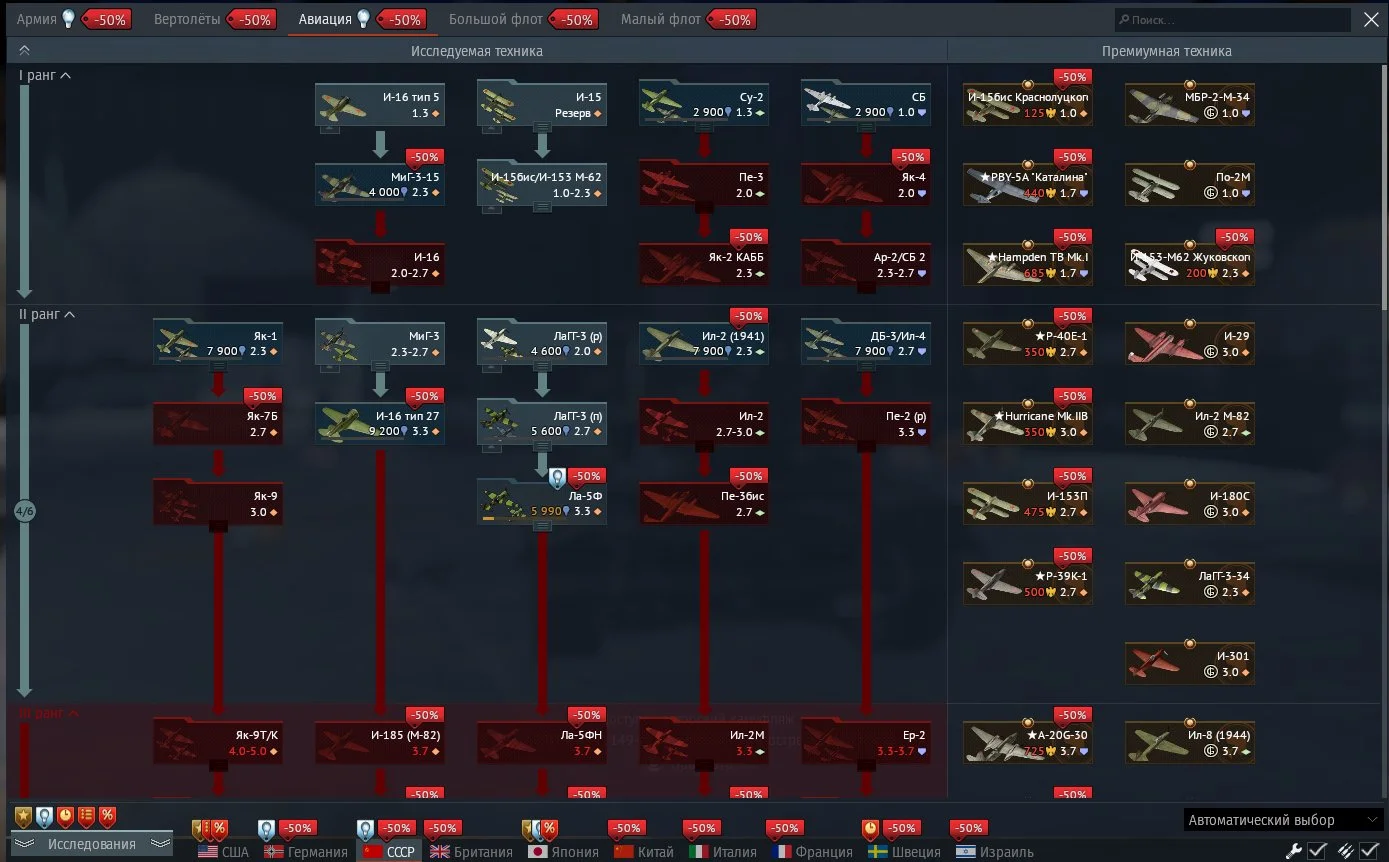Viewport: 1389px width, 862px height.
Task: Select the МиГ-3-15 aircraft card
Action: point(380,184)
